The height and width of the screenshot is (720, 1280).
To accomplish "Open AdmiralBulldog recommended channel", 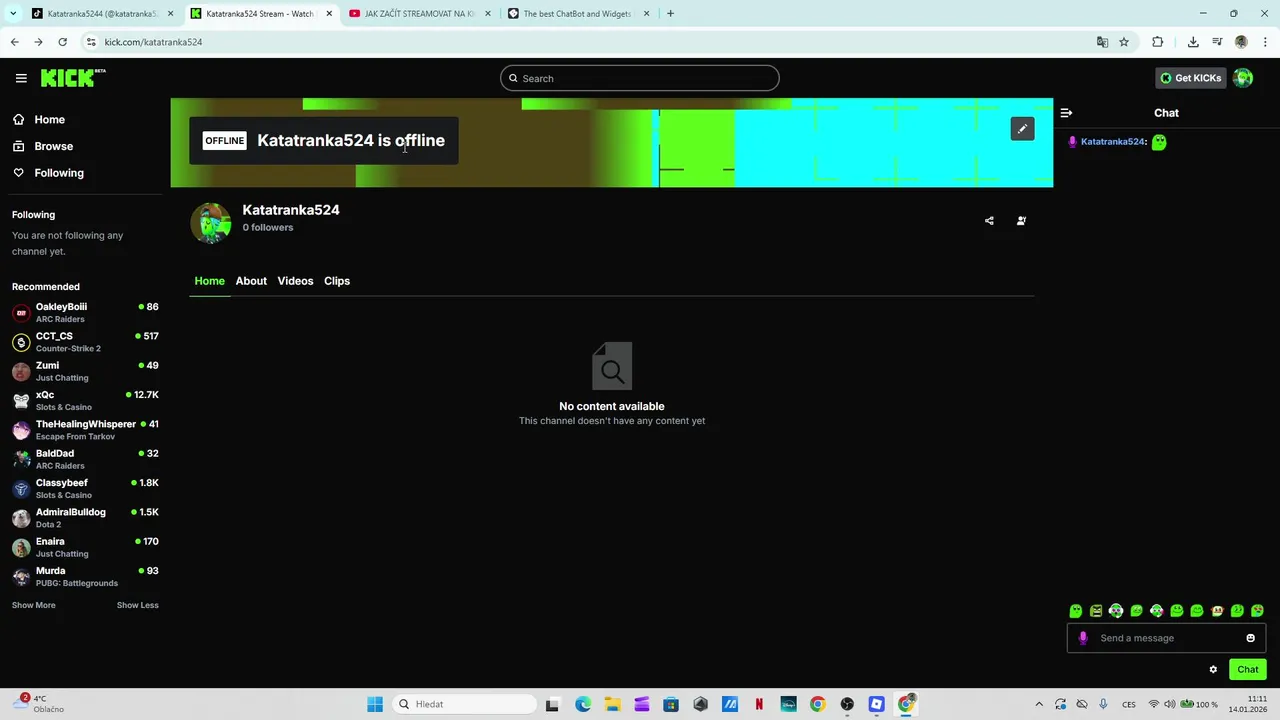I will pos(85,517).
